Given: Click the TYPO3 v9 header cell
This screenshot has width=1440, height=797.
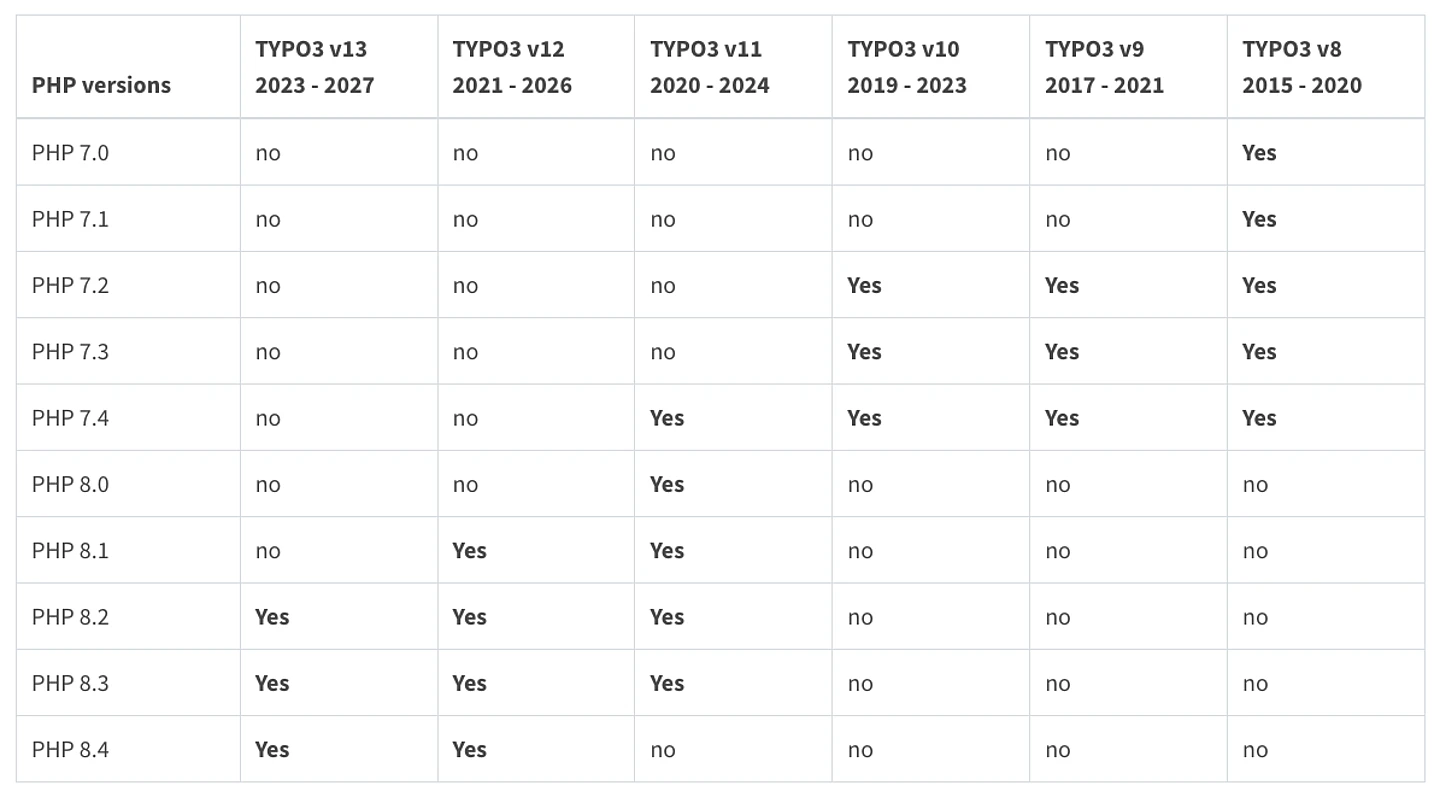Looking at the screenshot, I should tap(1104, 67).
